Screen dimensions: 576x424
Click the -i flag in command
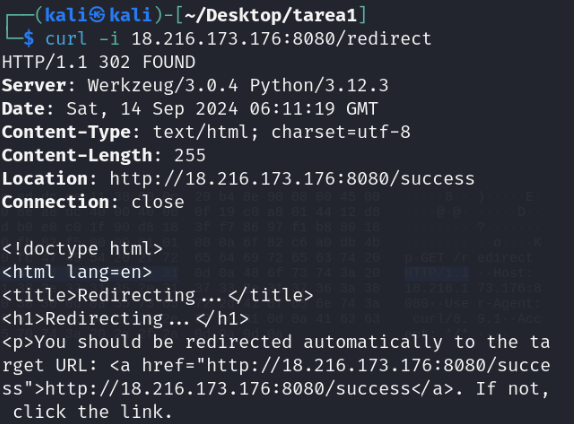point(109,39)
